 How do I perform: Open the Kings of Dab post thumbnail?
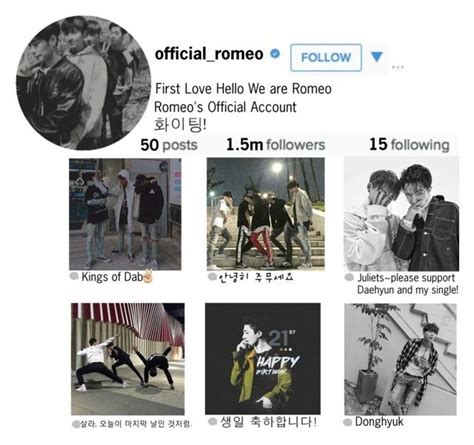click(125, 214)
